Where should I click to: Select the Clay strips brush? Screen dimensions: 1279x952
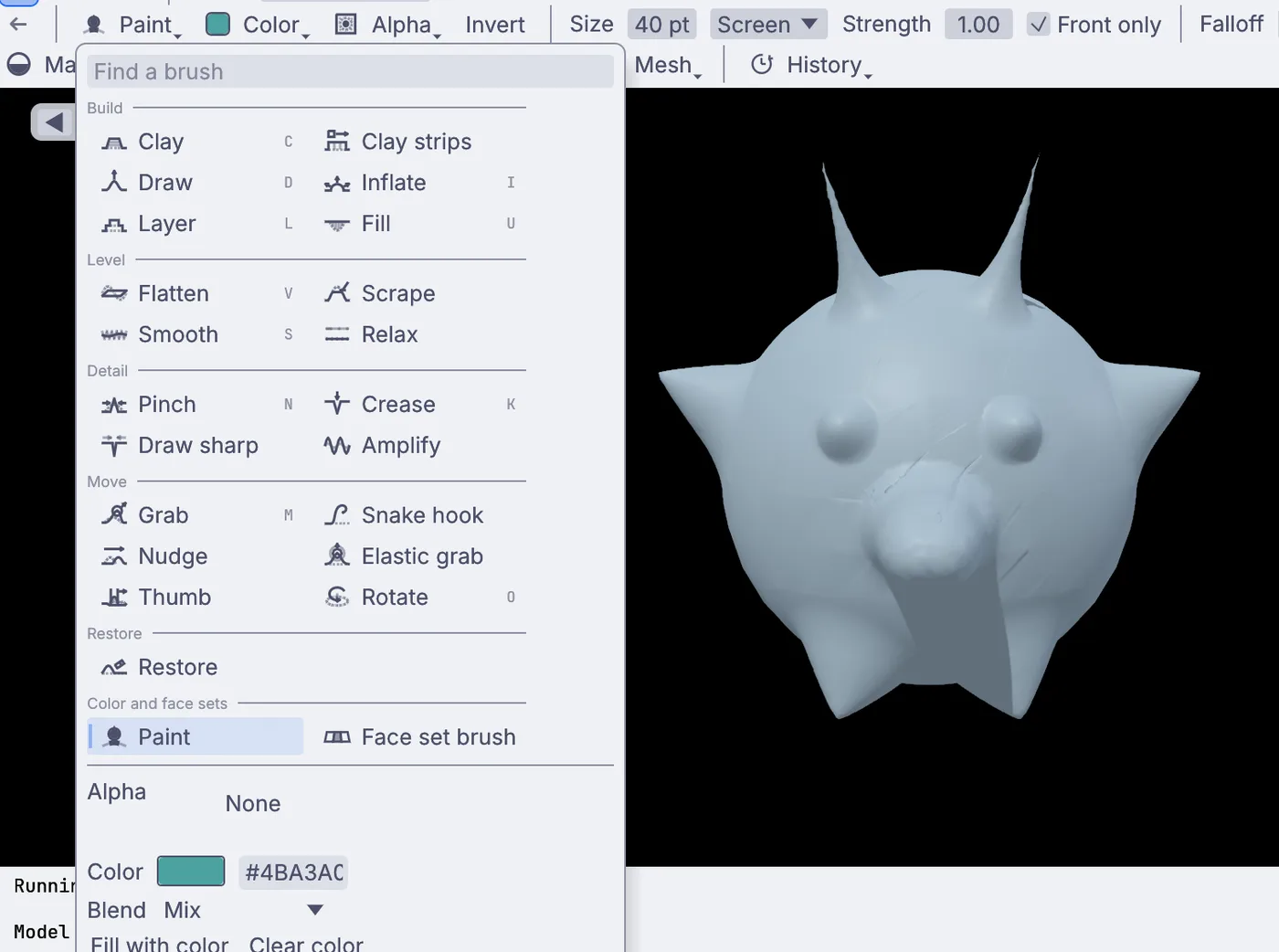tap(418, 142)
